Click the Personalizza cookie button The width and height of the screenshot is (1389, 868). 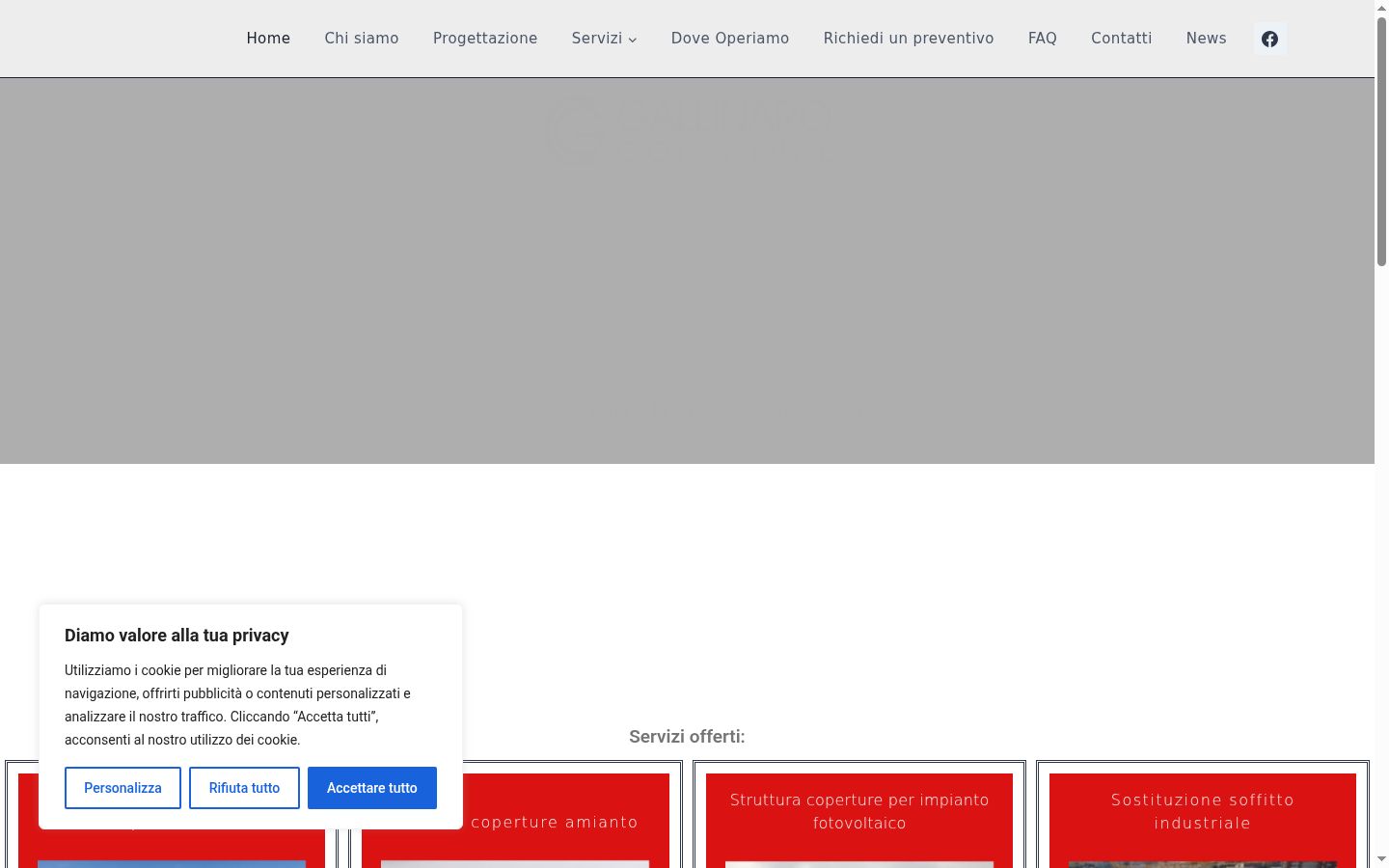123,788
